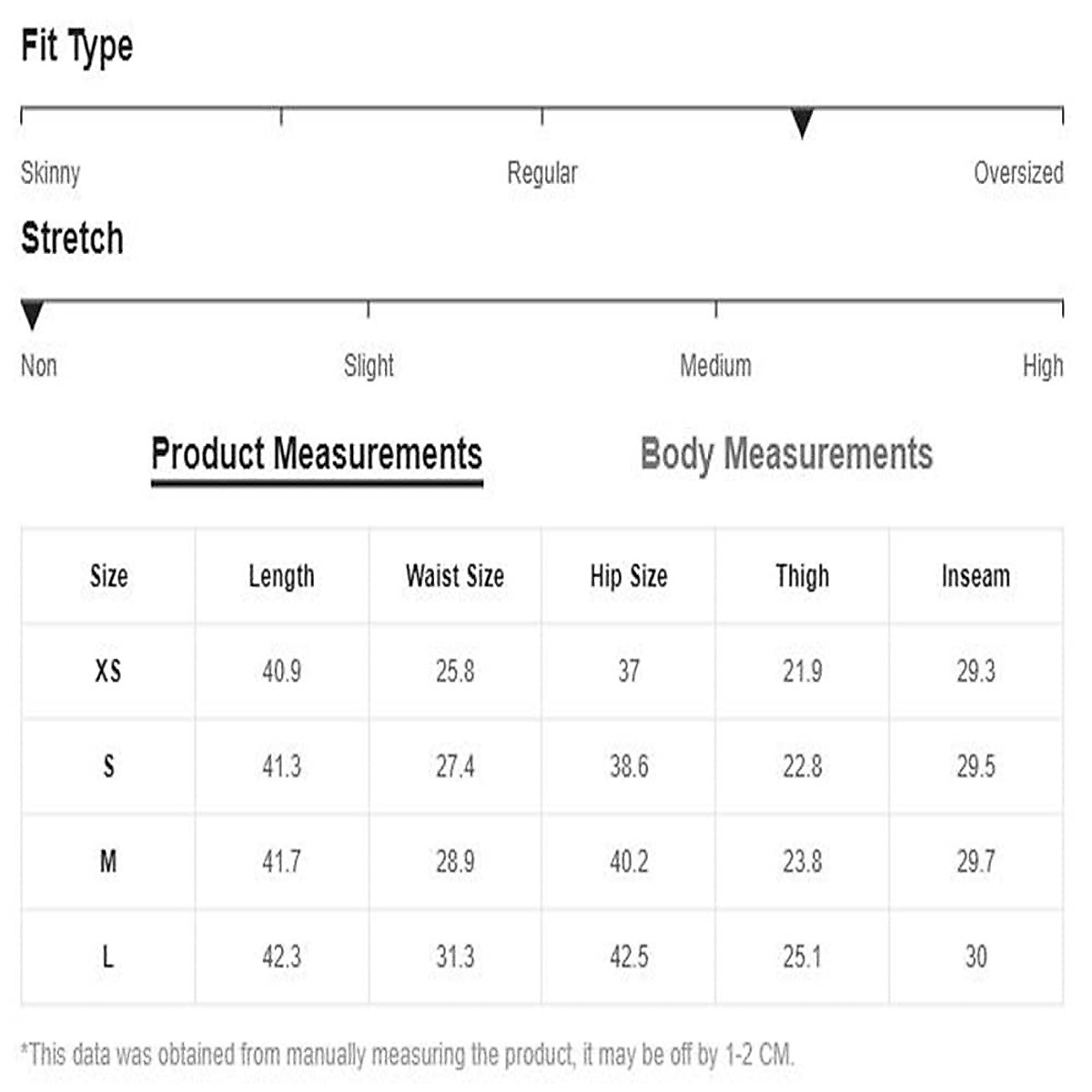Select the L size row label
The height and width of the screenshot is (1092, 1092).
pos(108,956)
